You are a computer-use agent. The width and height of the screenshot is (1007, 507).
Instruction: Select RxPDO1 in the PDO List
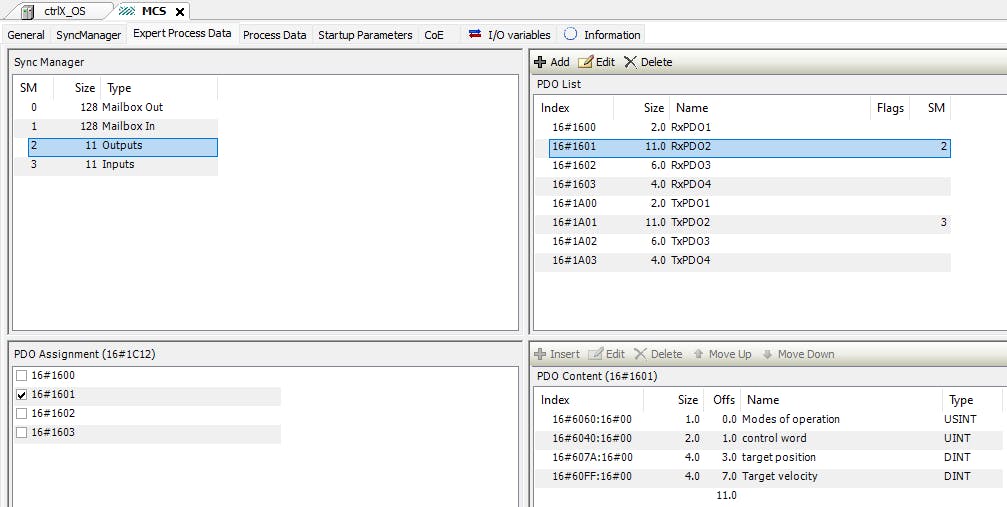point(743,127)
